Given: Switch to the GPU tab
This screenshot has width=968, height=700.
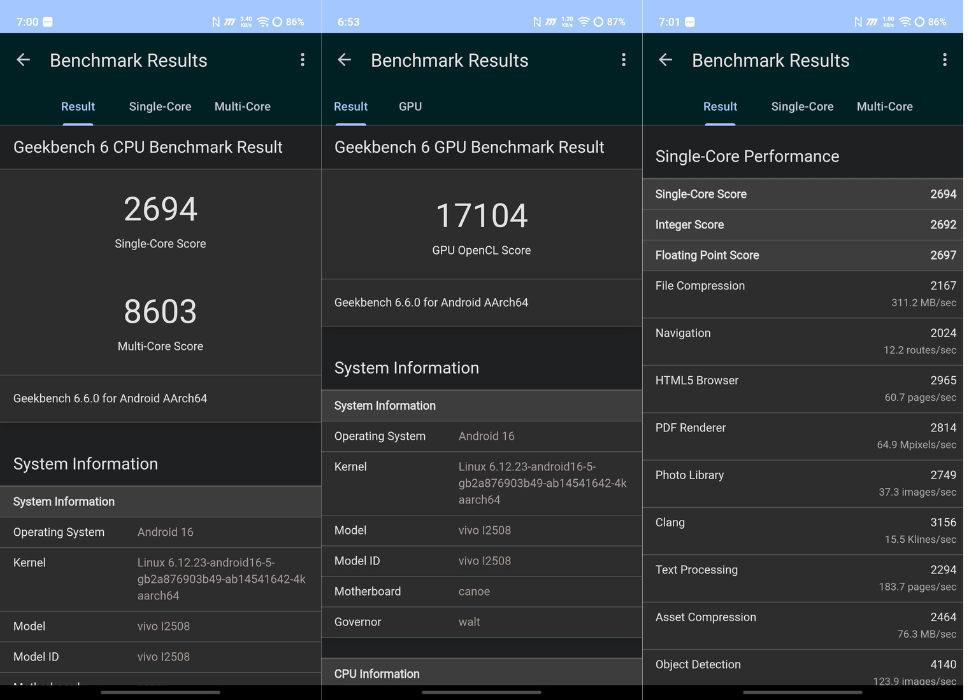Looking at the screenshot, I should (410, 106).
